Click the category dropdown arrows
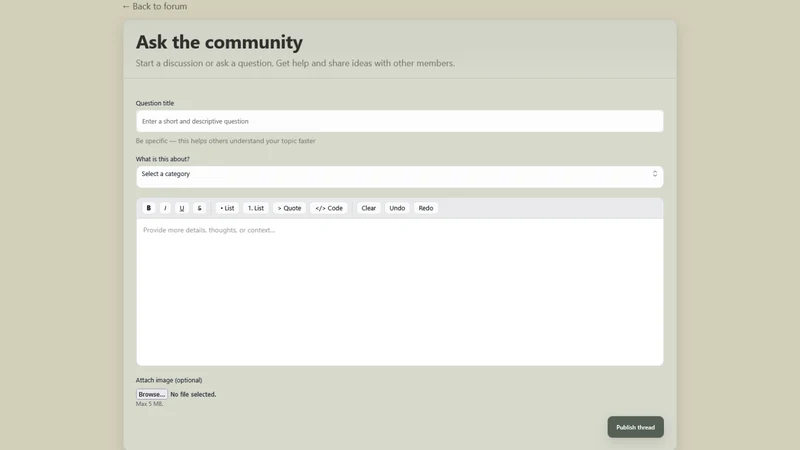The width and height of the screenshot is (800, 450). tap(655, 174)
